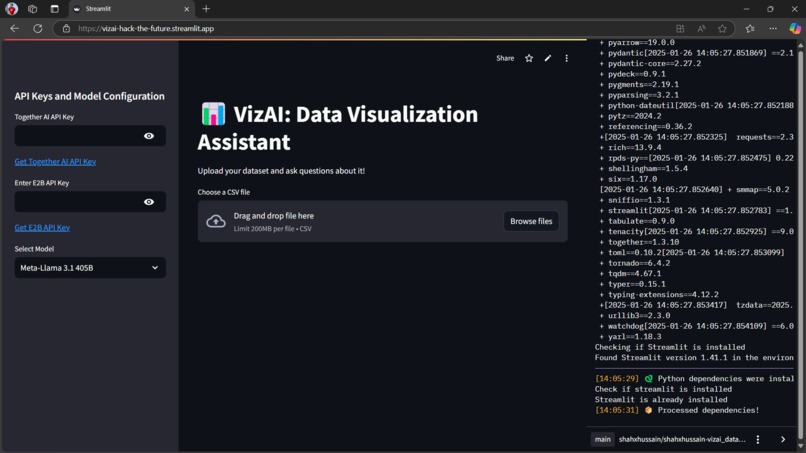Open the Select Model dropdown
Screen dimensions: 806x453
tap(90, 267)
